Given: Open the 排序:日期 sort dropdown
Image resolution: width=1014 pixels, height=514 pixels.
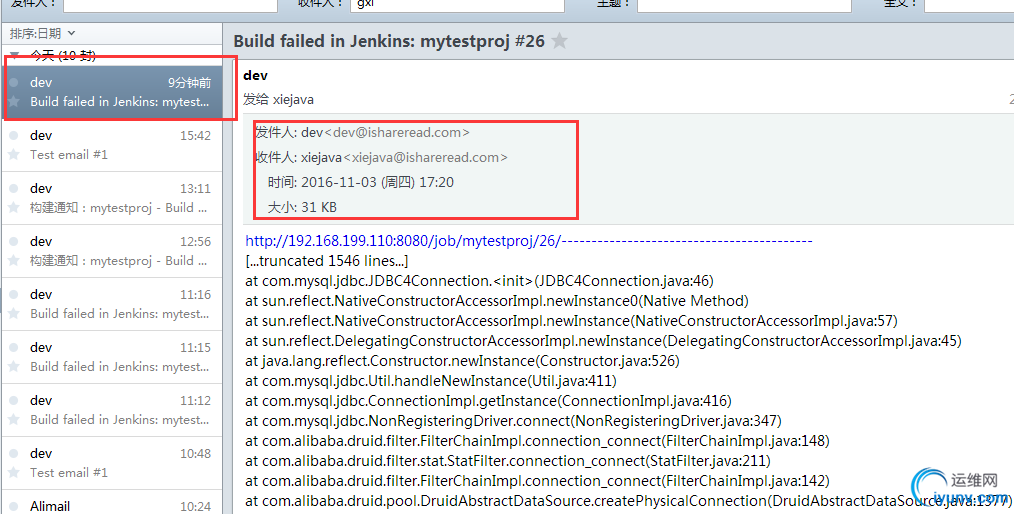Looking at the screenshot, I should coord(43,33).
